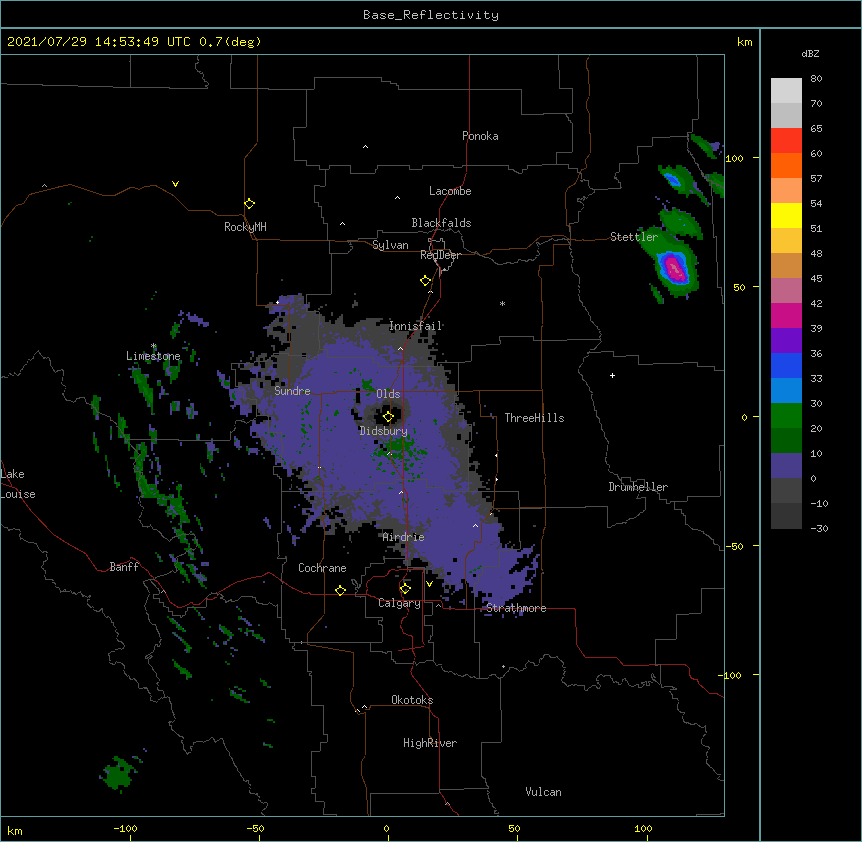862x842 pixels.
Task: Click the 2021/07/29 14:53:49 UTC timestamp
Action: click(98, 42)
